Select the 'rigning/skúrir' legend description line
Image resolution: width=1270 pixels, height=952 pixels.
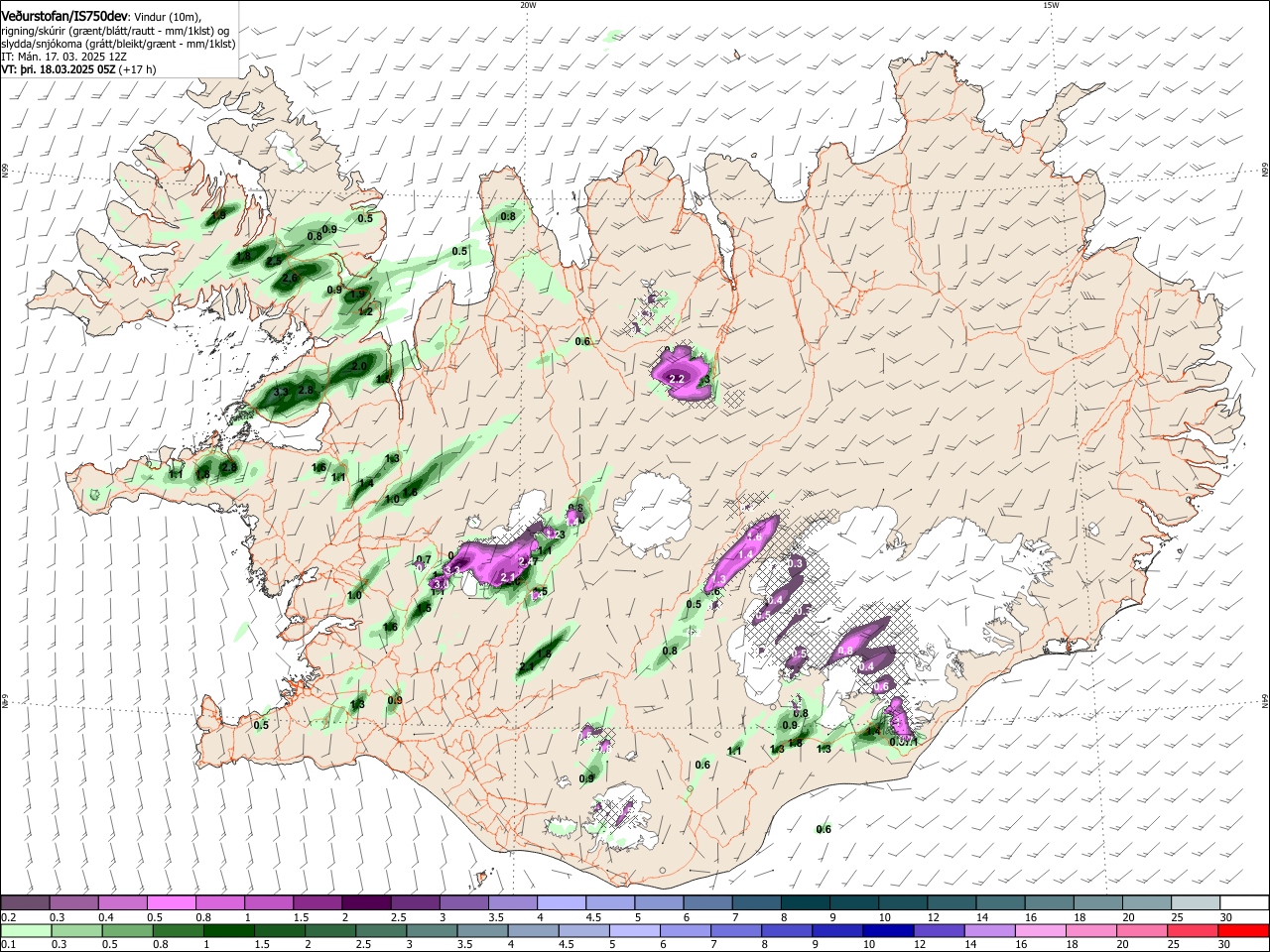(x=117, y=31)
